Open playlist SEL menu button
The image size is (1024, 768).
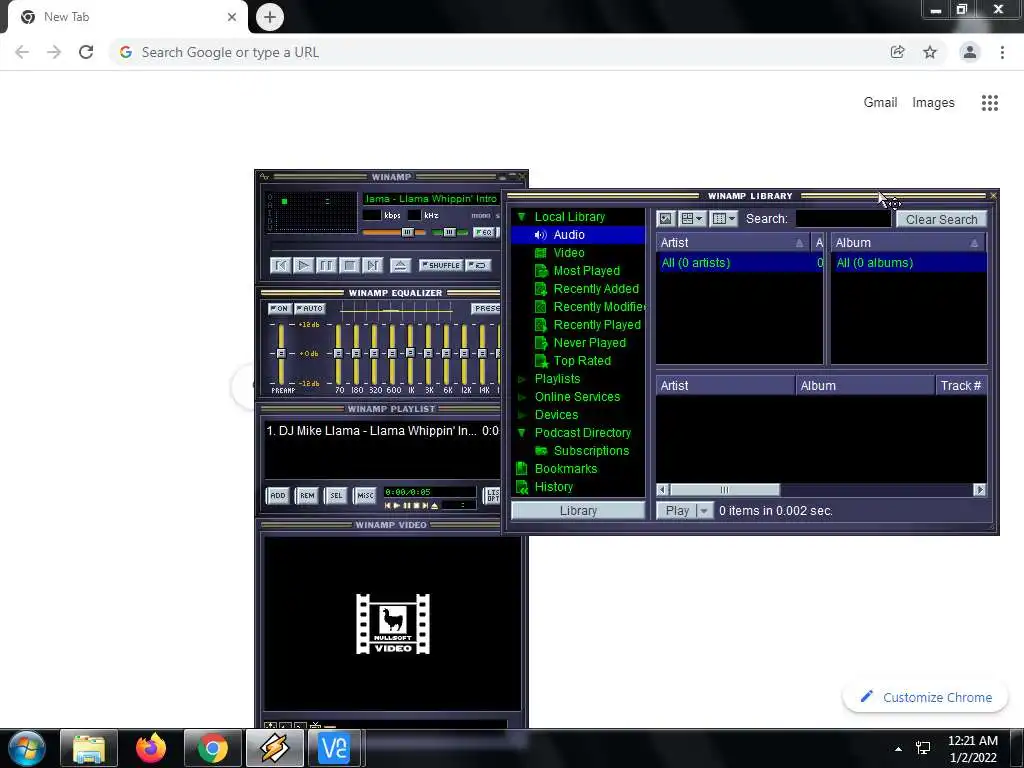coord(336,496)
